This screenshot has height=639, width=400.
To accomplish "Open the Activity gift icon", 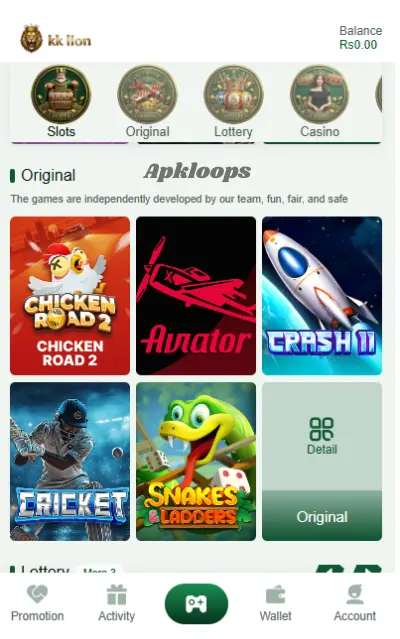I will [116, 594].
